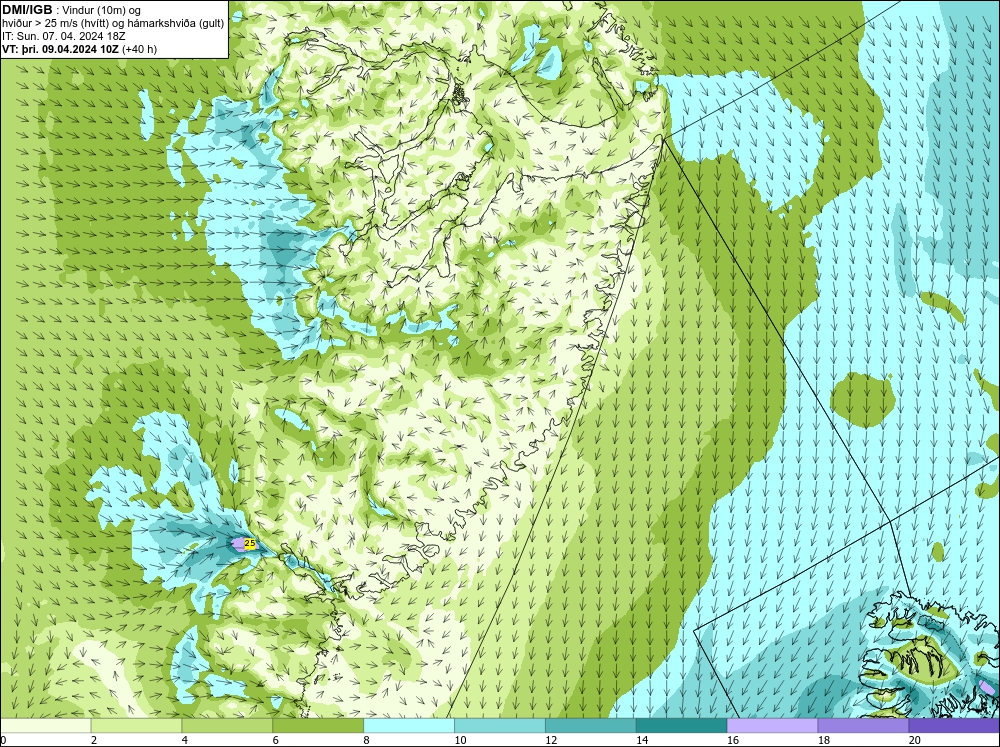Select the 6–8 m/s dark green legend swatch
Screen dimensions: 1000x747
click(x=318, y=725)
